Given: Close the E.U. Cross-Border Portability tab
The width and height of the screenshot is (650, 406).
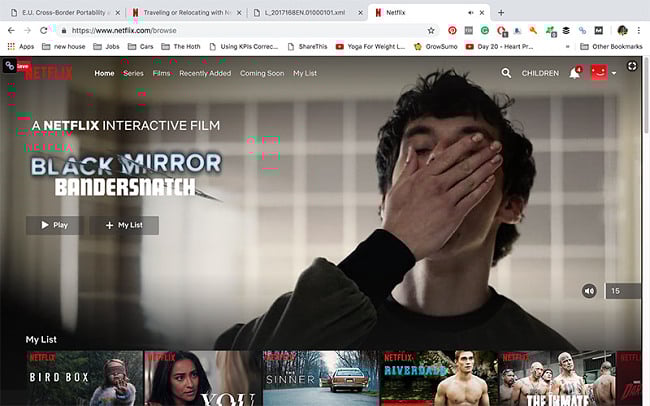Looking at the screenshot, I should tap(117, 13).
